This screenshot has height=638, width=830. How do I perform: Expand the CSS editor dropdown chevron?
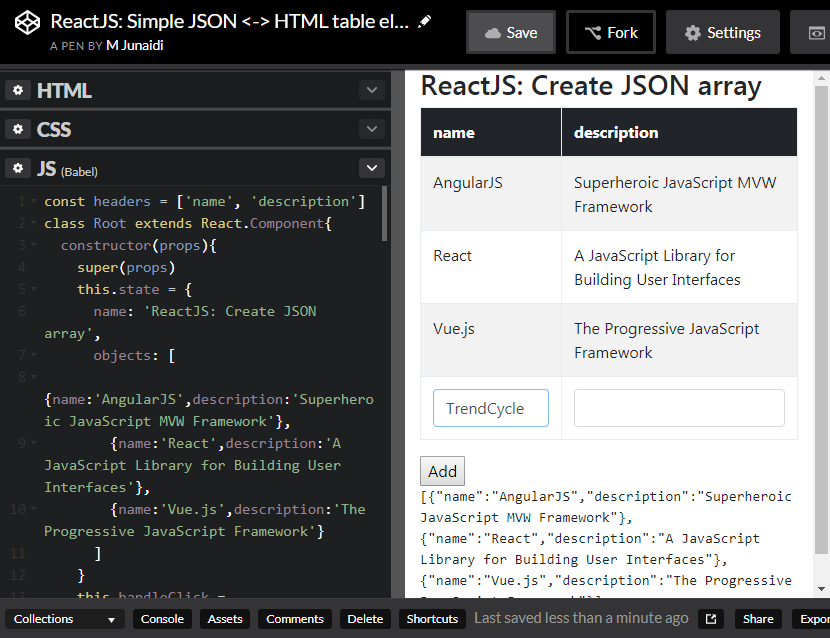pyautogui.click(x=372, y=129)
